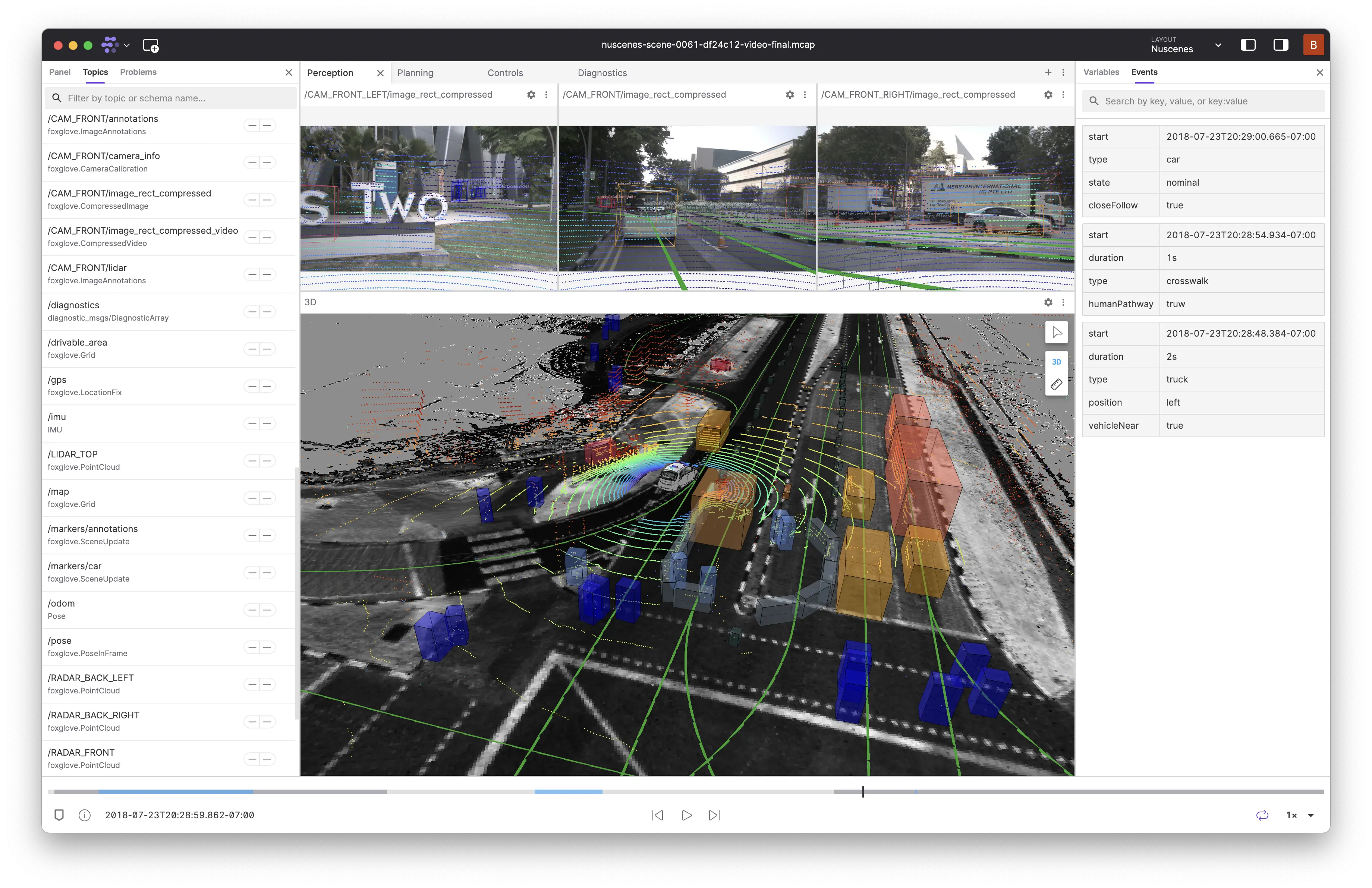Select the measure distance ruler tool
This screenshot has height=888, width=1372.
tap(1056, 384)
